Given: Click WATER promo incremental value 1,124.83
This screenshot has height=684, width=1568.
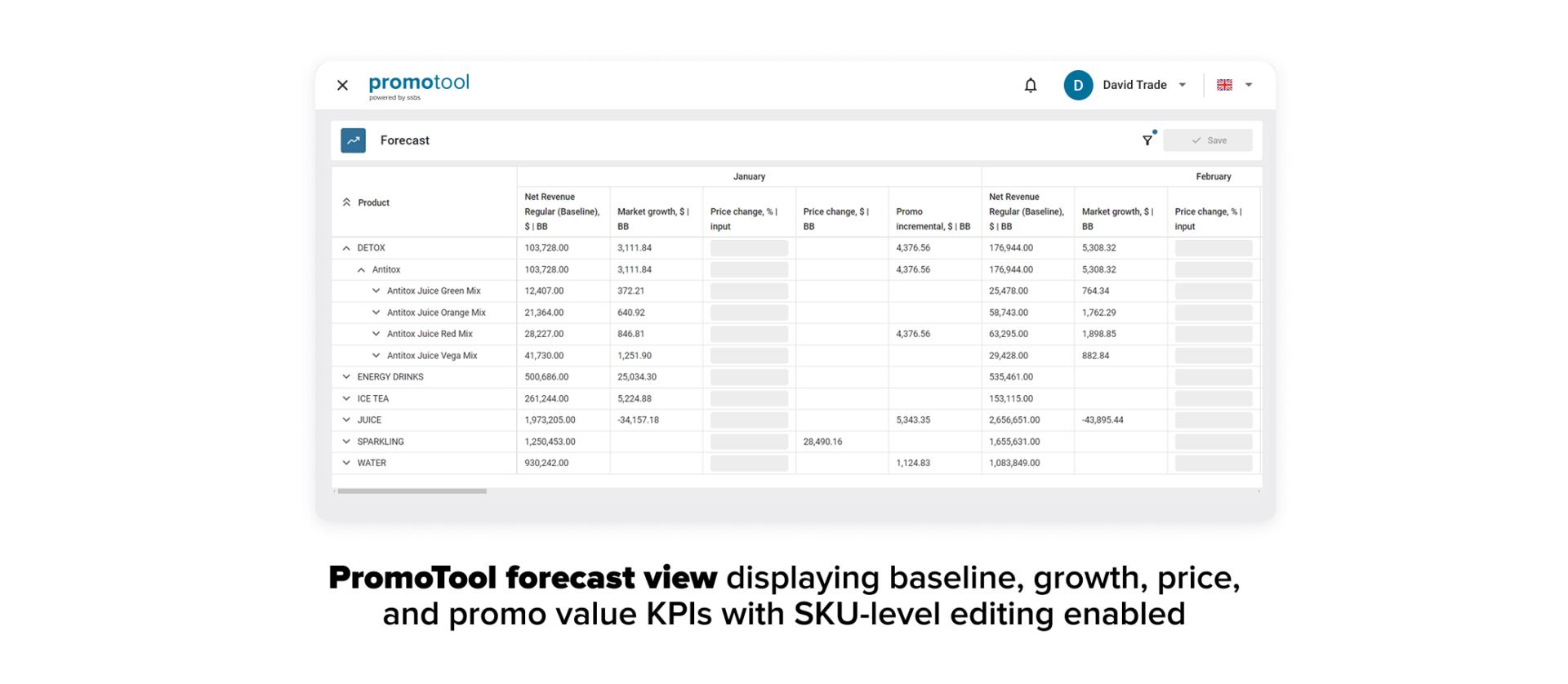Looking at the screenshot, I should 913,463.
